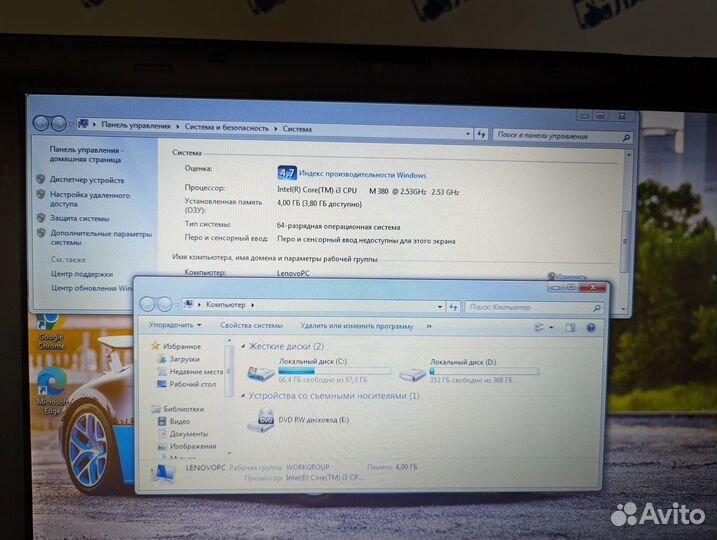Select System breadcrumb item
717x540 pixels.
tap(297, 129)
